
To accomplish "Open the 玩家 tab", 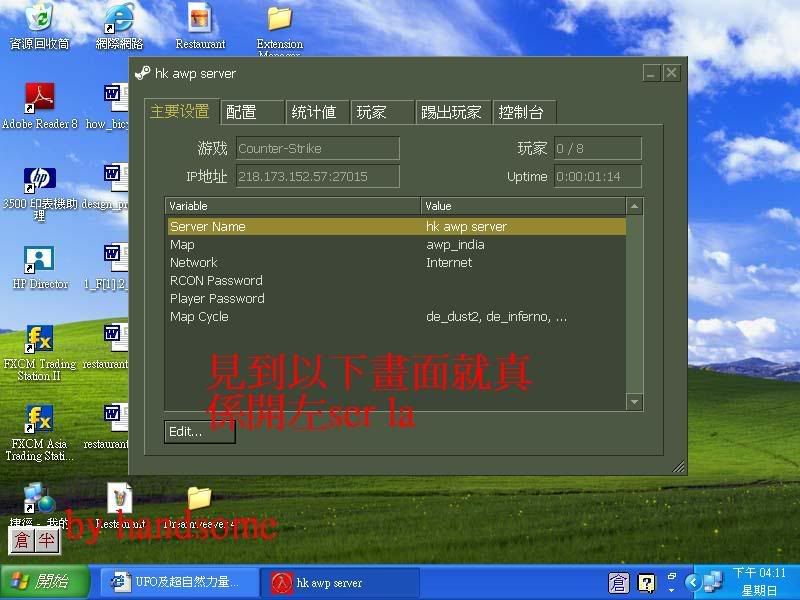I will pyautogui.click(x=383, y=112).
